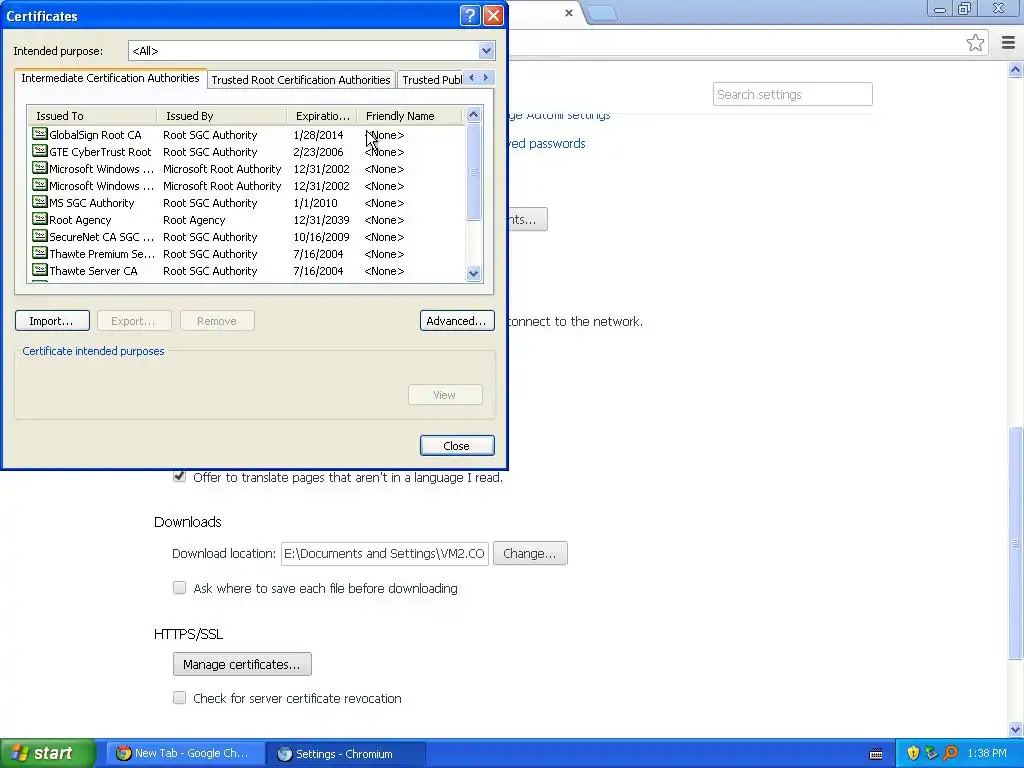Select SecureNet expiration 10/16/2009
Viewport: 1024px width, 768px height.
pyautogui.click(x=321, y=237)
